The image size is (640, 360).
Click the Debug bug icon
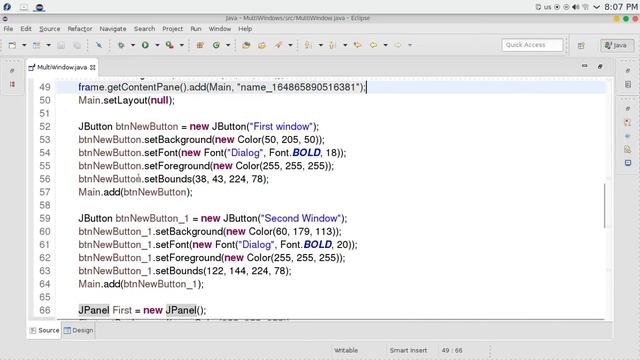[121, 45]
